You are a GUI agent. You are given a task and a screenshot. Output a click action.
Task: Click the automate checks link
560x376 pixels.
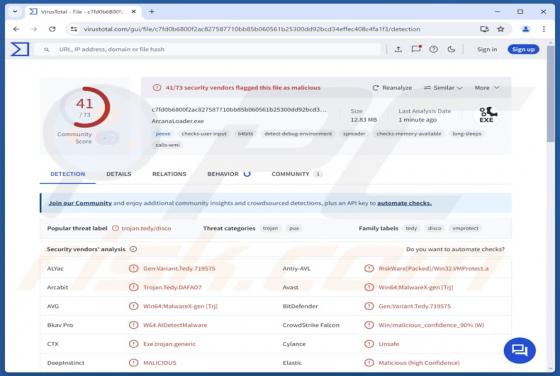tap(404, 203)
